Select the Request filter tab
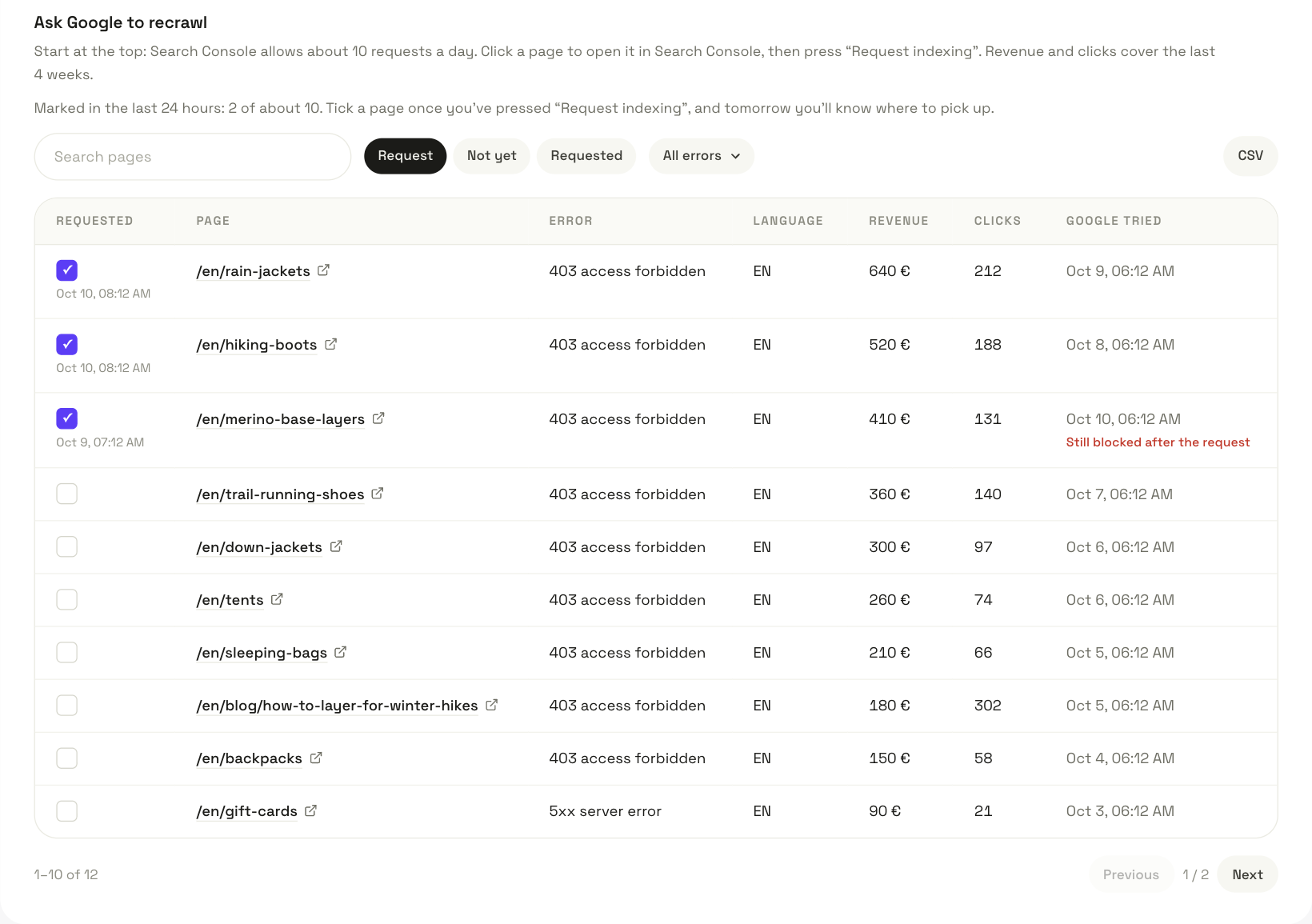1312x924 pixels. [406, 156]
